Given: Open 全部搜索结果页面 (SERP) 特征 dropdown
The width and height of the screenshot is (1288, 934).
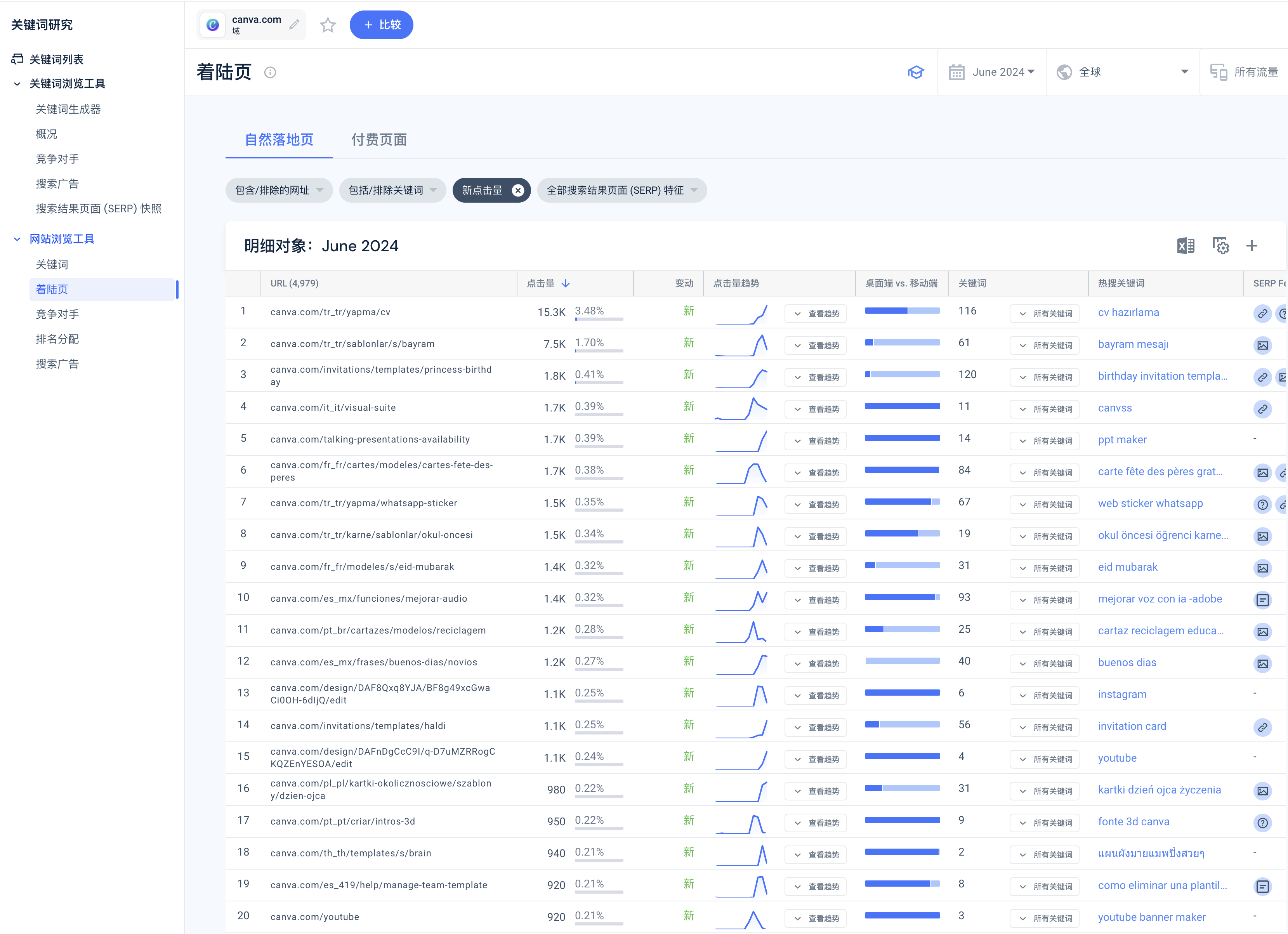Looking at the screenshot, I should click(x=622, y=190).
